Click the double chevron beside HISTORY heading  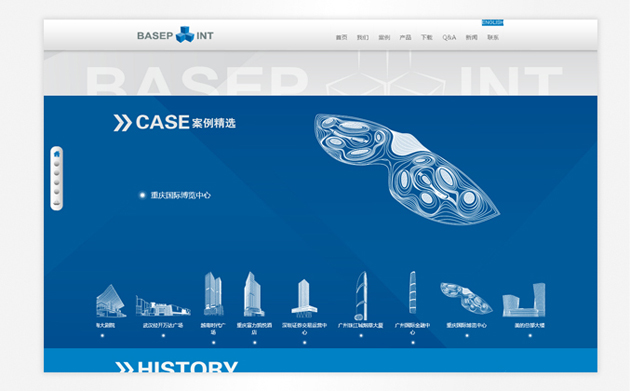(125, 367)
